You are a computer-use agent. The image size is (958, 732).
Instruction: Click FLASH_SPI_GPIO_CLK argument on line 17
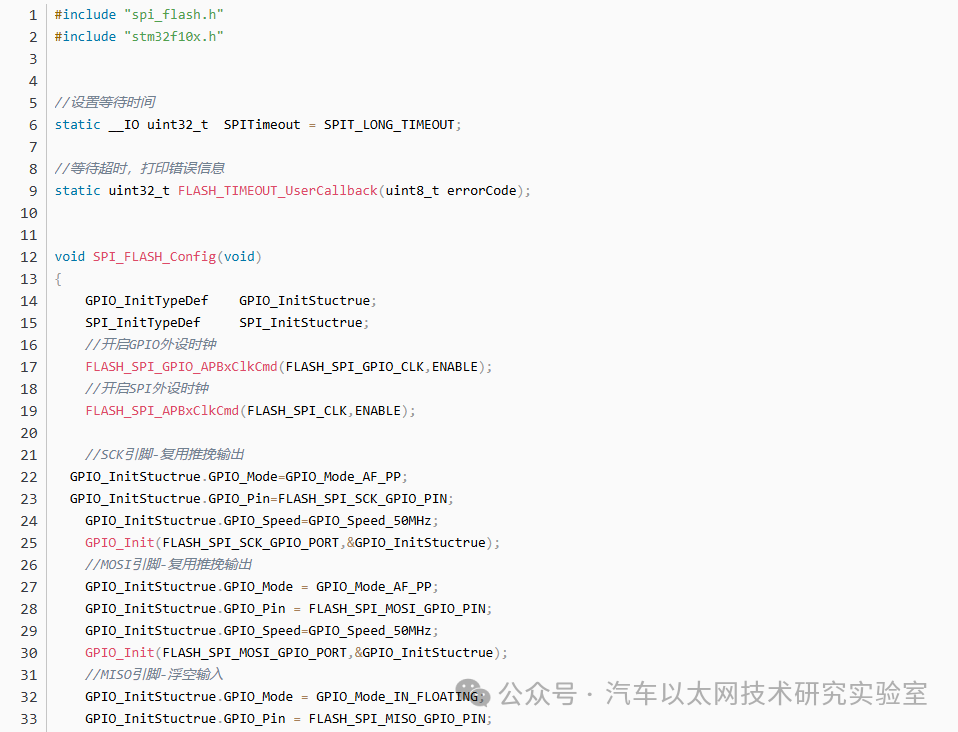click(x=355, y=367)
